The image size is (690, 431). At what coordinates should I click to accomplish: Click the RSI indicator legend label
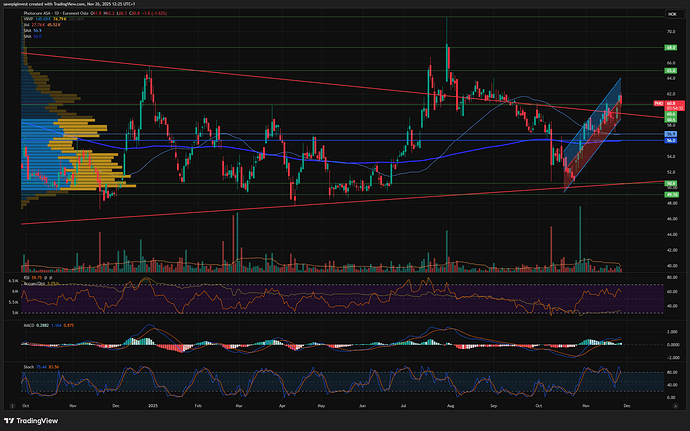[26, 278]
